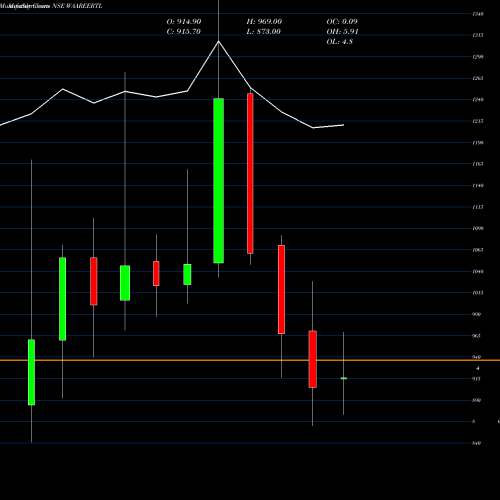Select the tallest green candle body at the peak

[219, 181]
